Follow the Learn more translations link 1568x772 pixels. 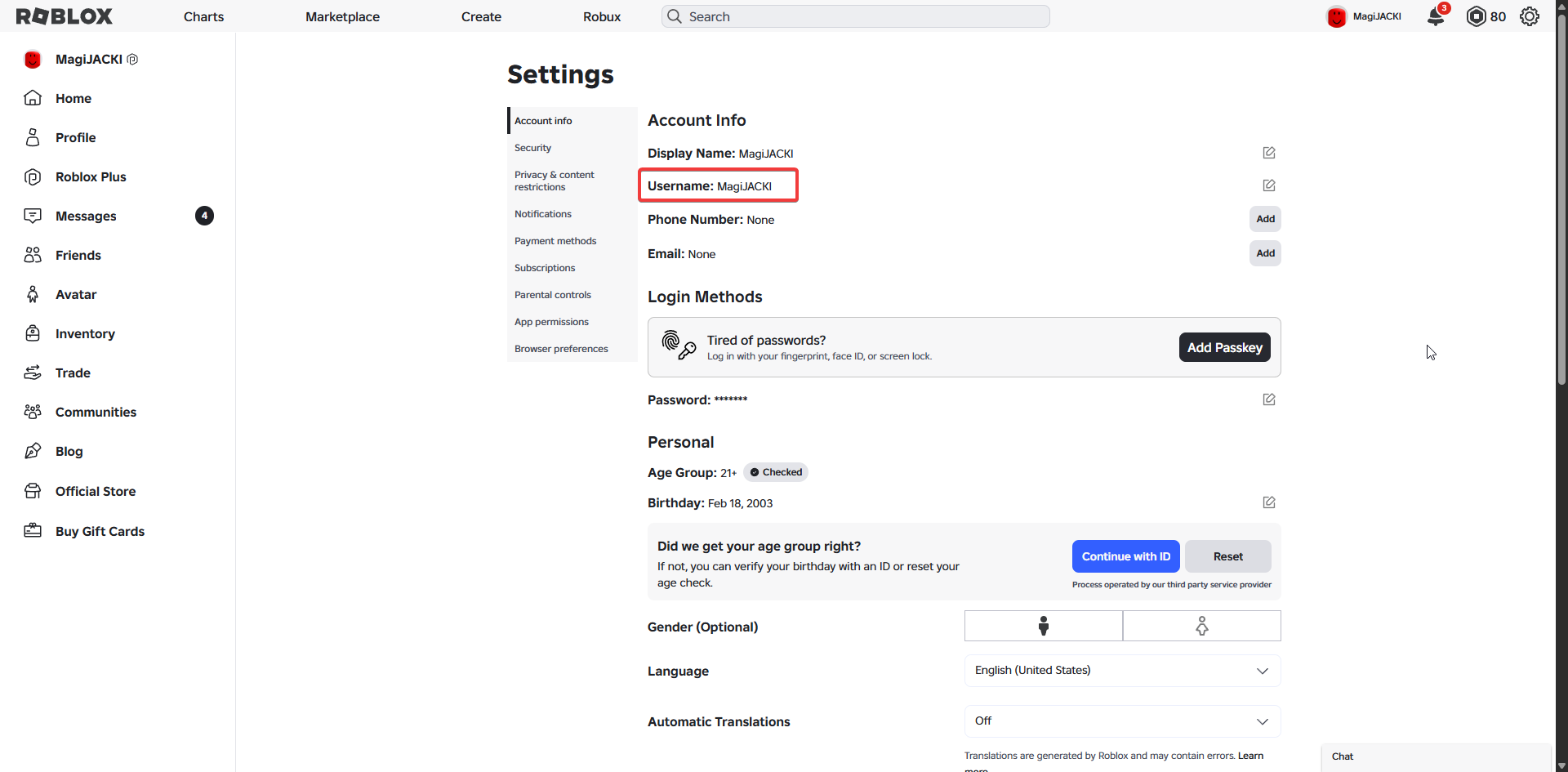(1250, 756)
